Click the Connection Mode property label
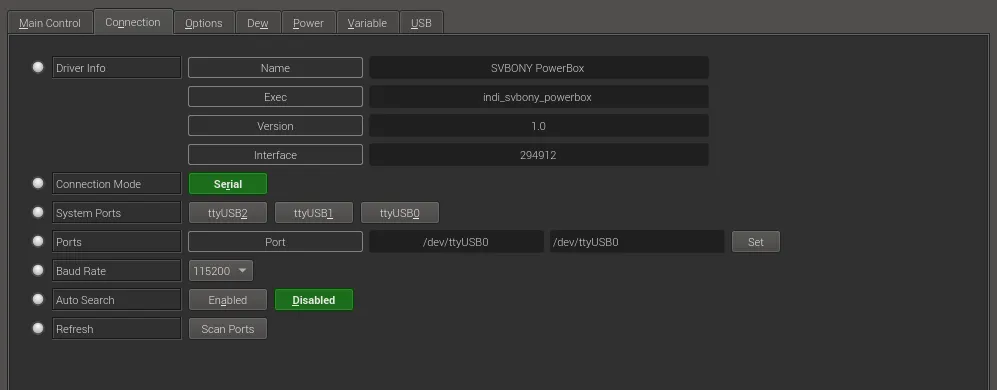 (117, 184)
